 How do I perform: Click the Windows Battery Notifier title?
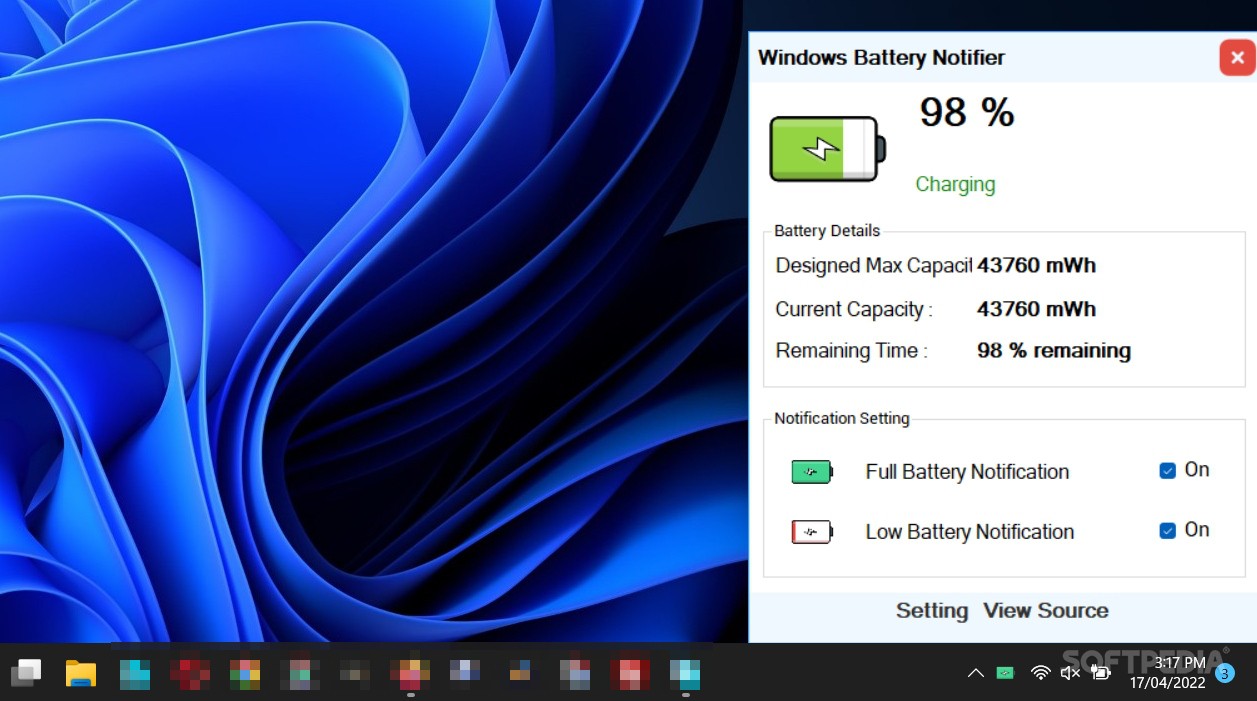tap(881, 58)
